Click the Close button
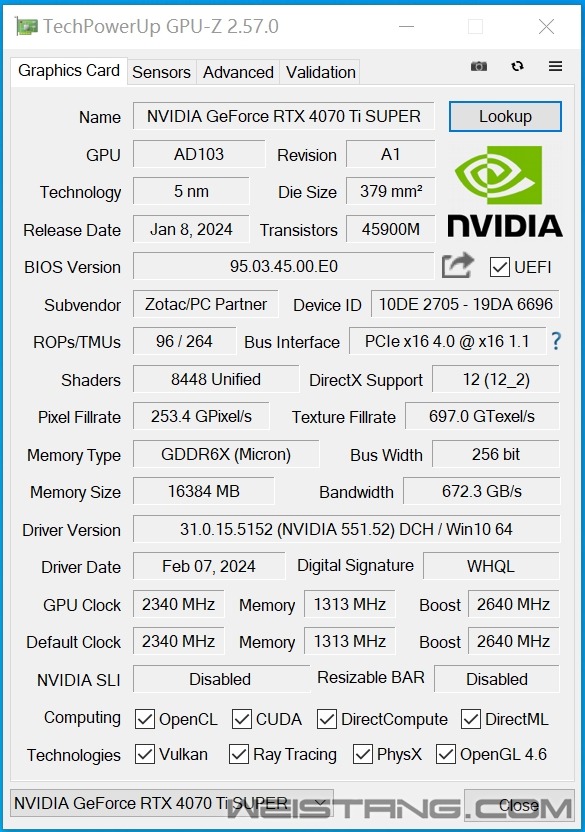 (x=519, y=805)
